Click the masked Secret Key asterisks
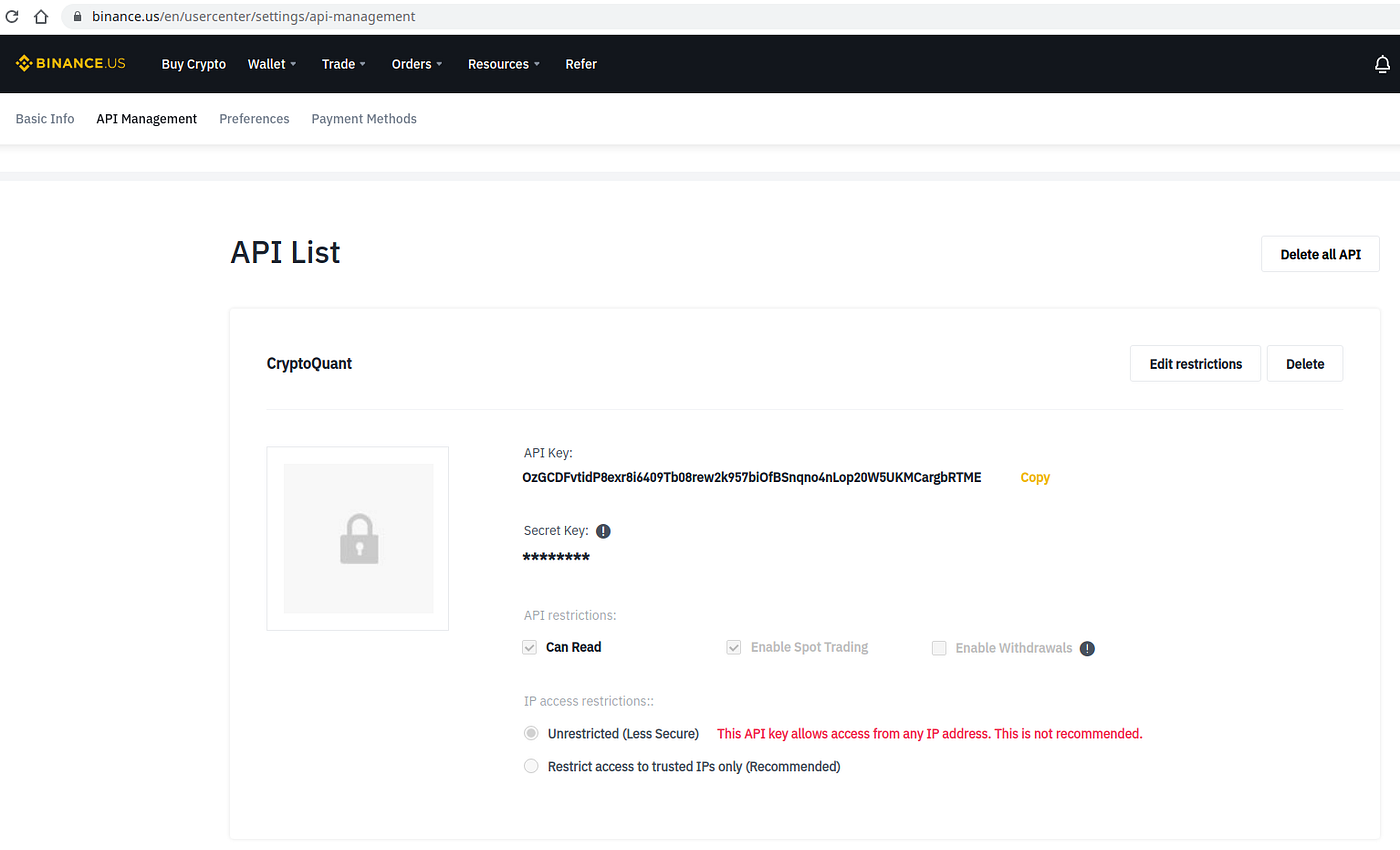Viewport: 1400px width, 850px height. click(x=556, y=558)
